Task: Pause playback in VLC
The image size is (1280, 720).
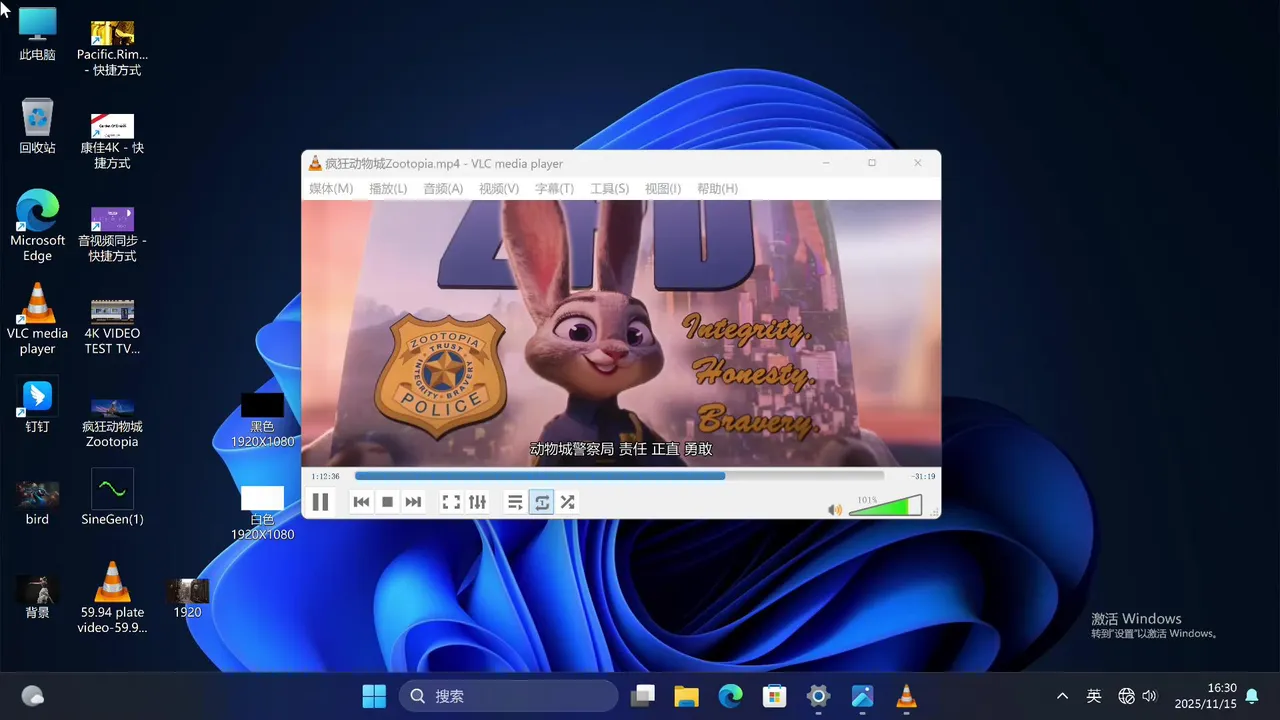Action: pyautogui.click(x=320, y=502)
